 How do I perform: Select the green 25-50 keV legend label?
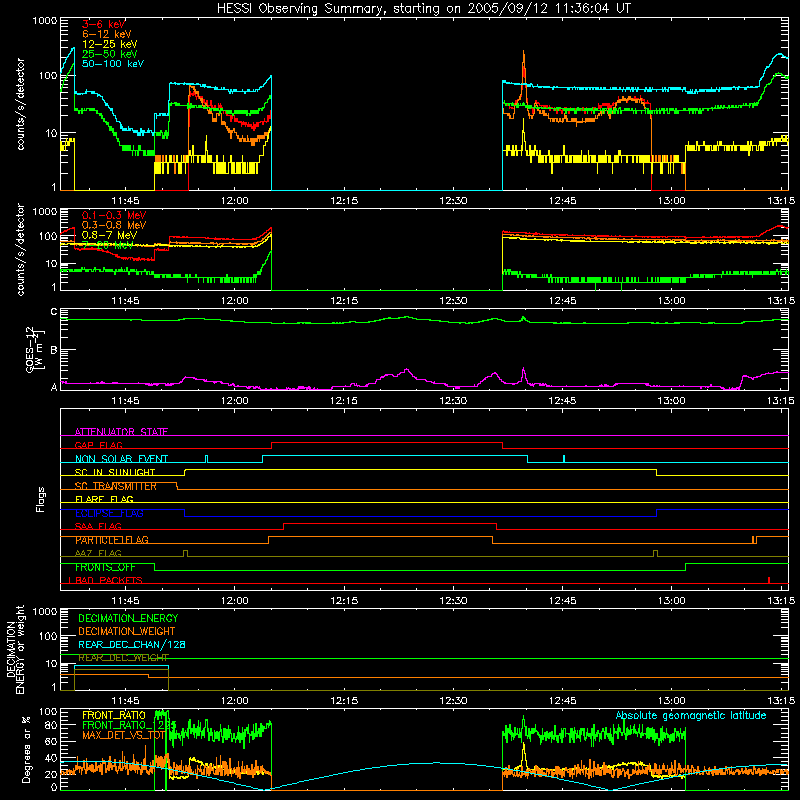(110, 54)
